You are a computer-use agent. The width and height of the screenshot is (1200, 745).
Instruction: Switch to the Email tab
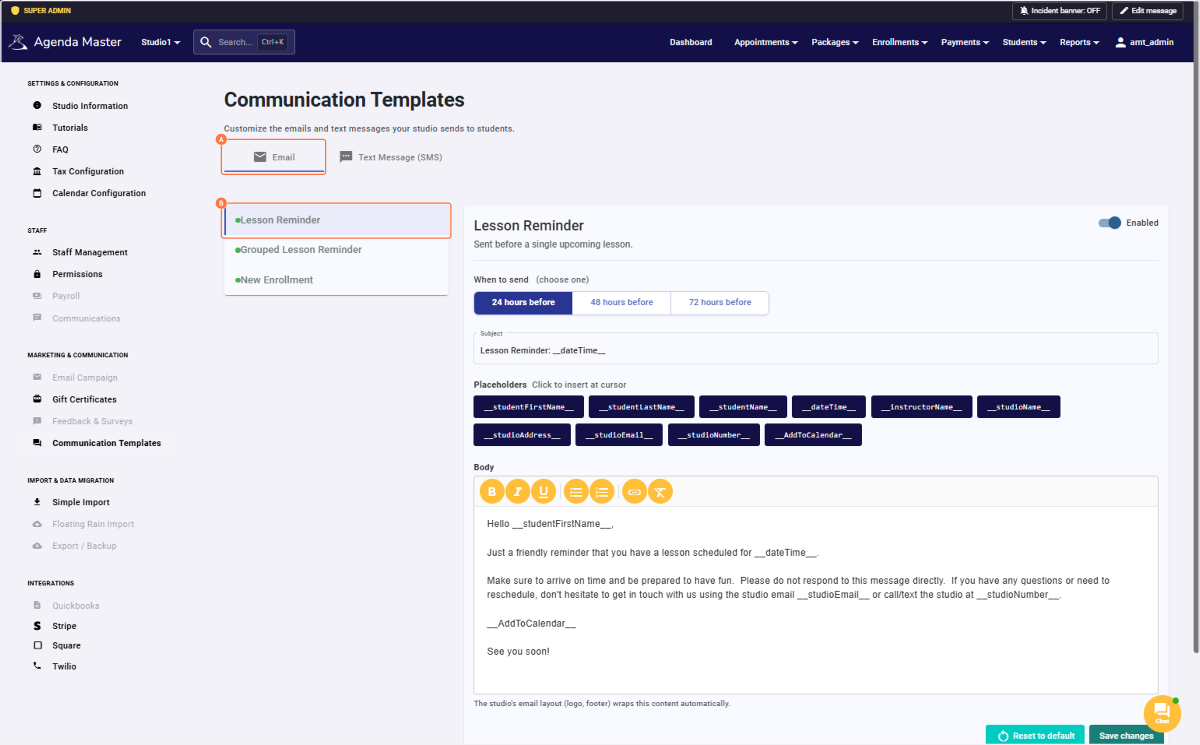274,157
